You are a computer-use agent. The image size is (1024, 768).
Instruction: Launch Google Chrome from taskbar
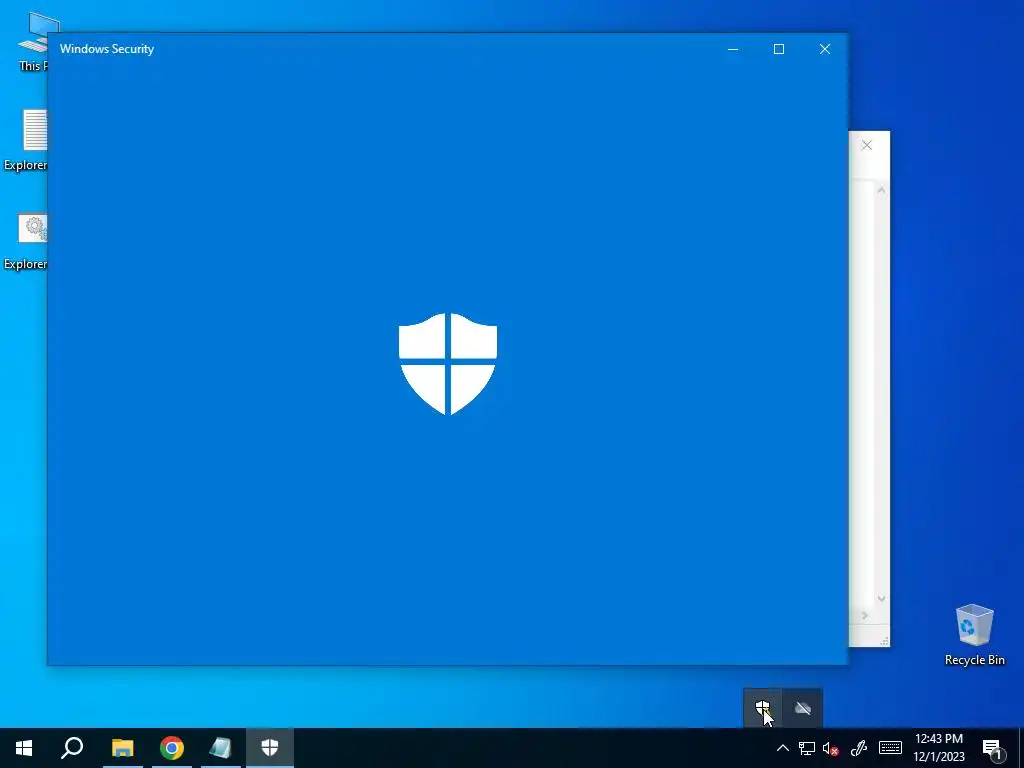coord(172,748)
